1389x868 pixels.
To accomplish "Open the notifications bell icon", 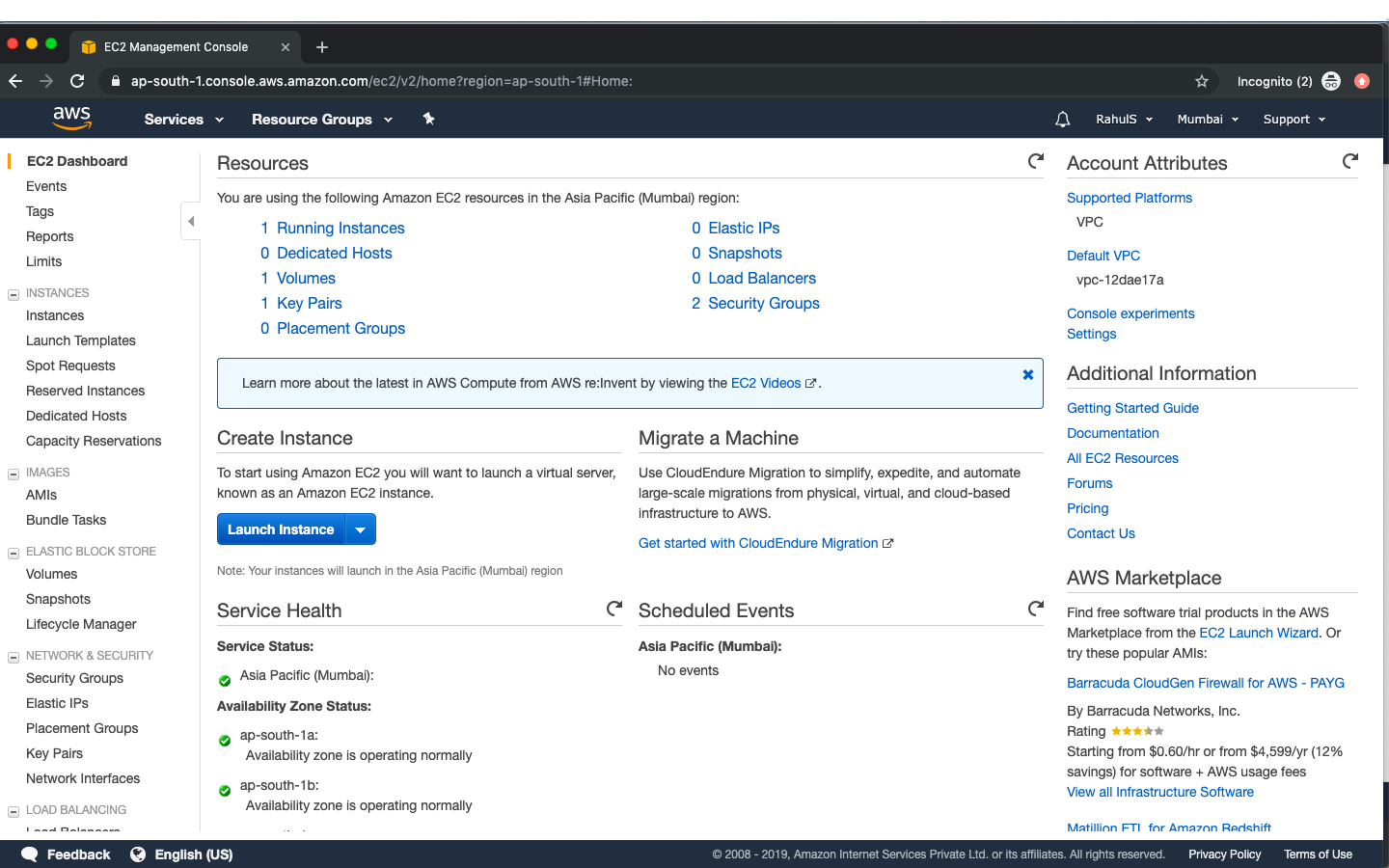I will (1062, 119).
